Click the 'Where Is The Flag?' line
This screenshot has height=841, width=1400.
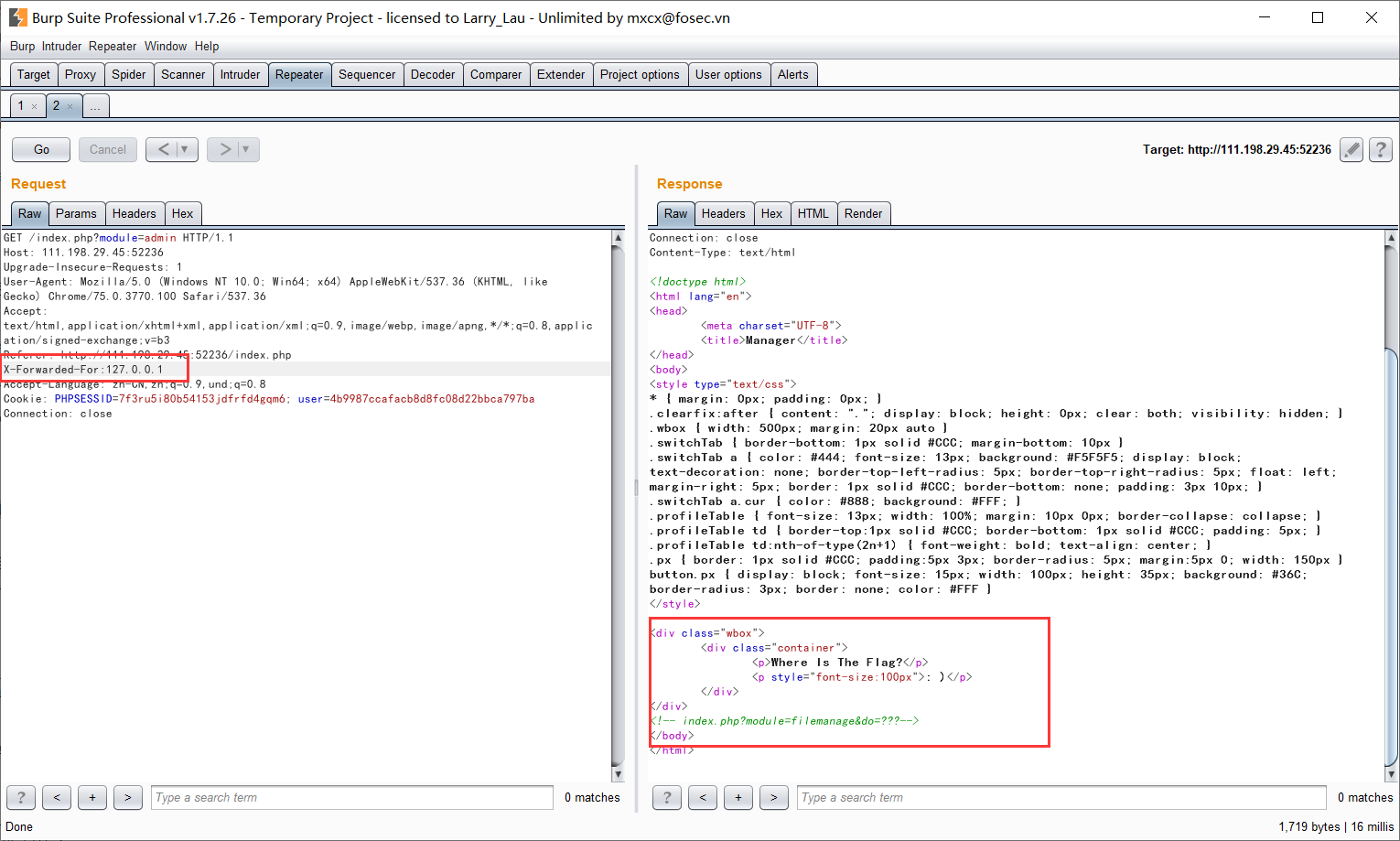[x=840, y=663]
